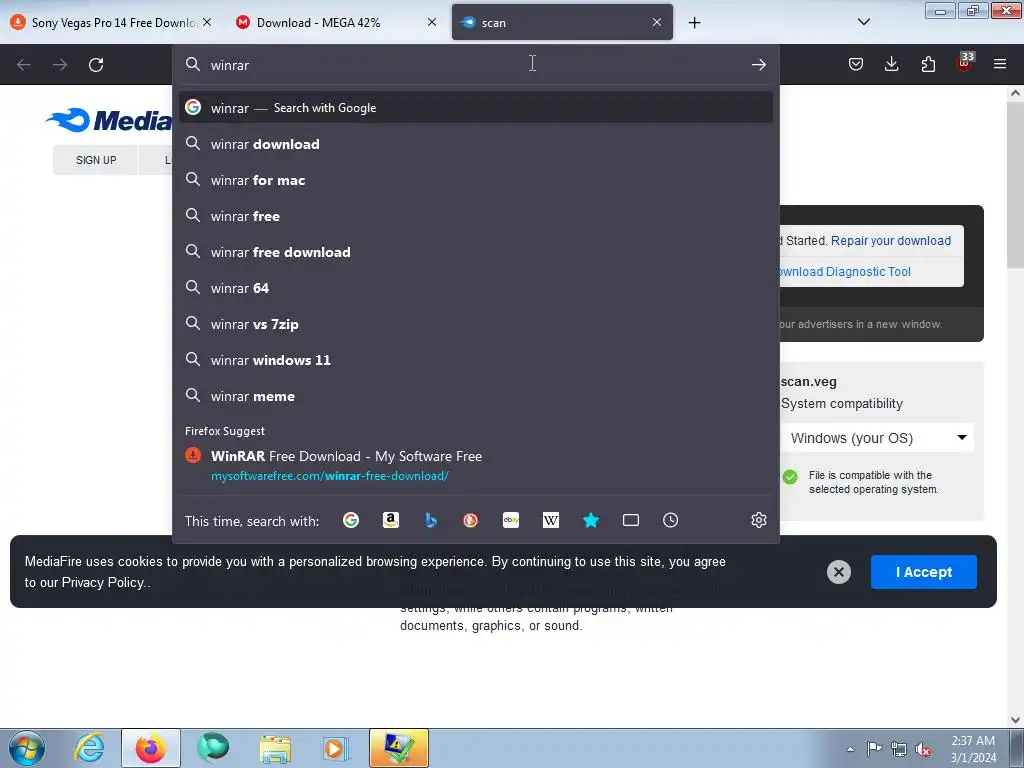Open the extensions puzzle icon
1024x768 pixels.
click(x=928, y=64)
